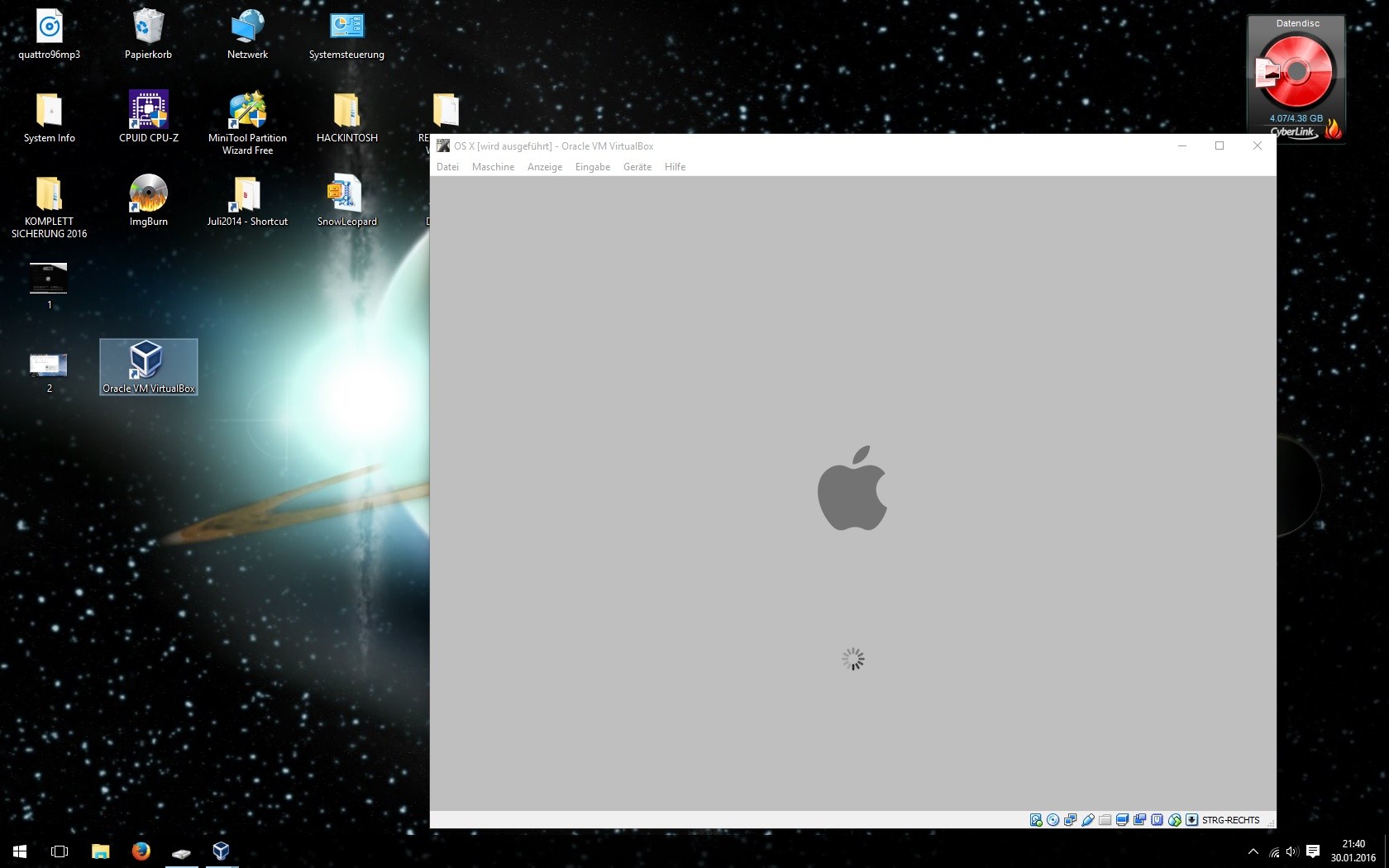Click the keyboard capture arrow indicator
The height and width of the screenshot is (868, 1389).
1192,820
